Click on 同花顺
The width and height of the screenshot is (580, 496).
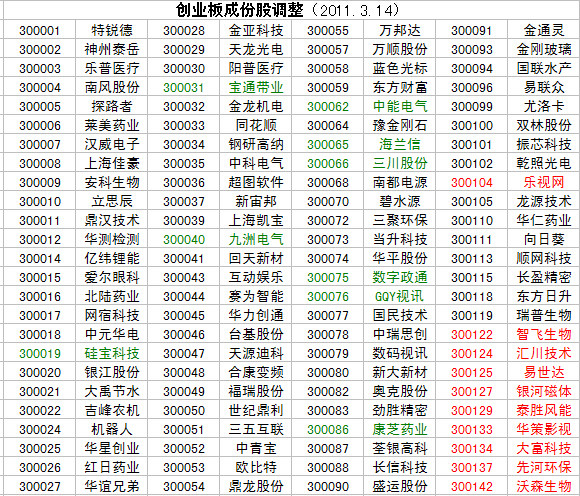[256, 125]
